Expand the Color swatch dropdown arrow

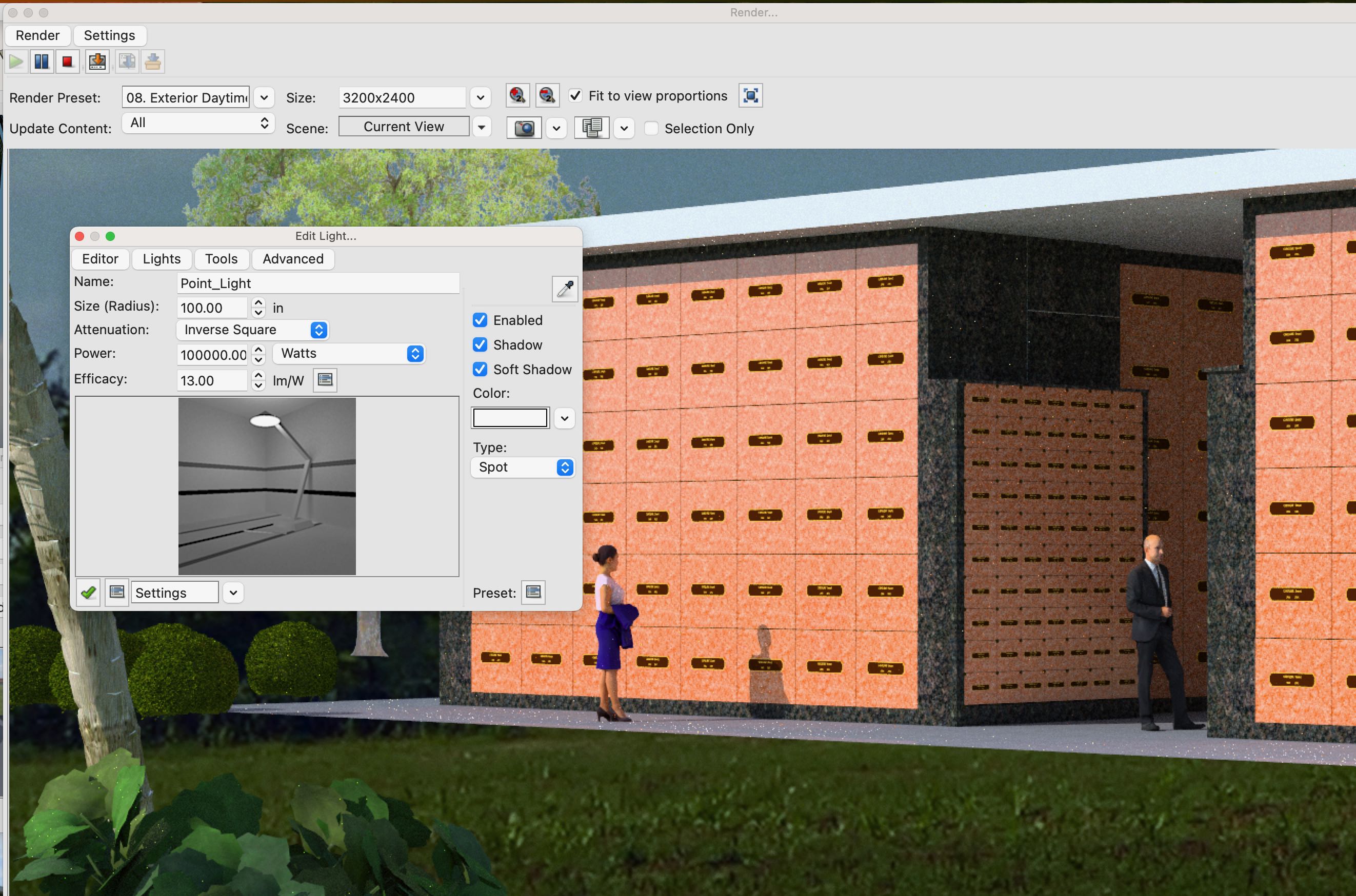click(564, 418)
